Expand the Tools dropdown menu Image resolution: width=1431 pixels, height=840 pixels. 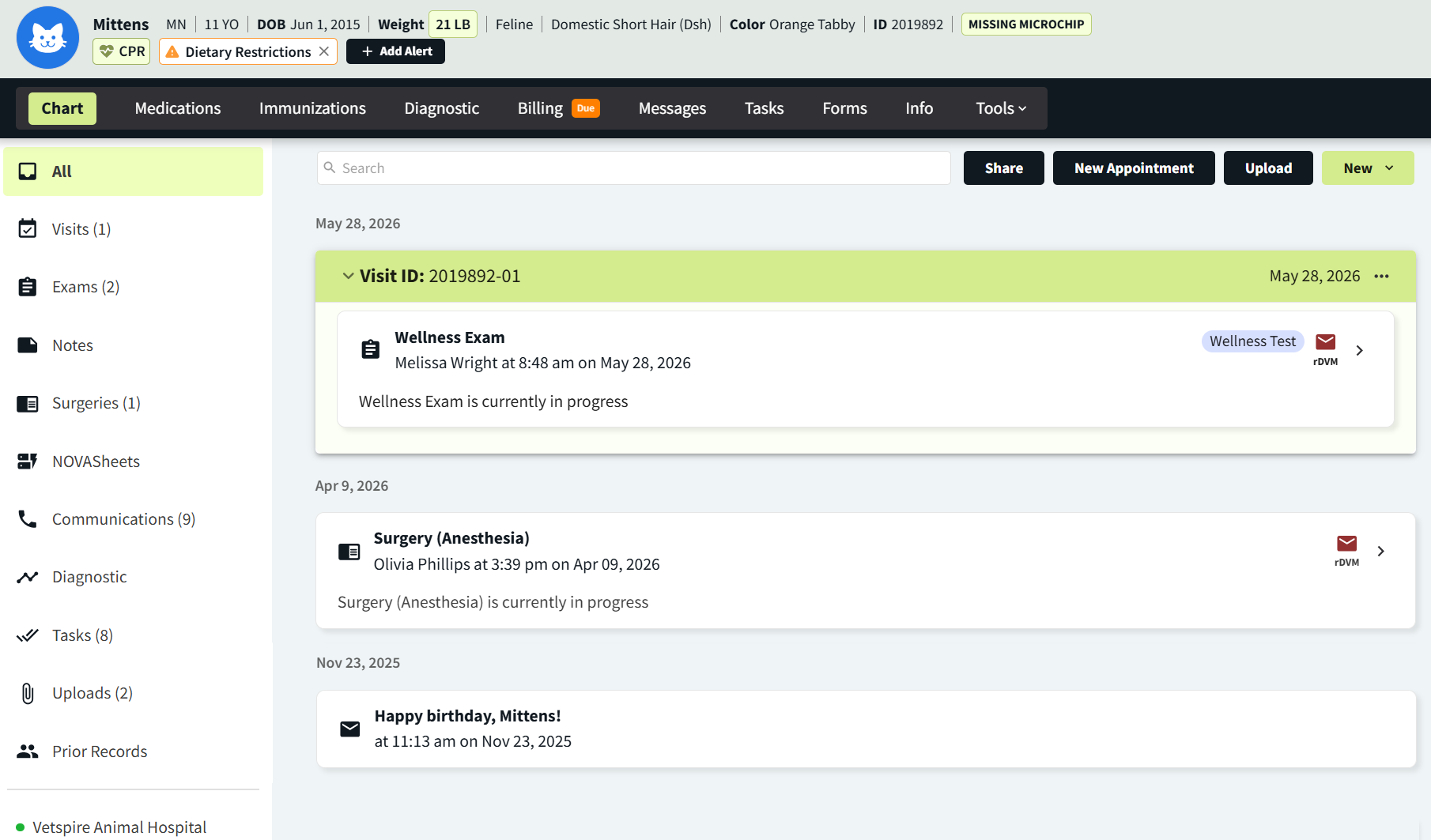click(1001, 108)
